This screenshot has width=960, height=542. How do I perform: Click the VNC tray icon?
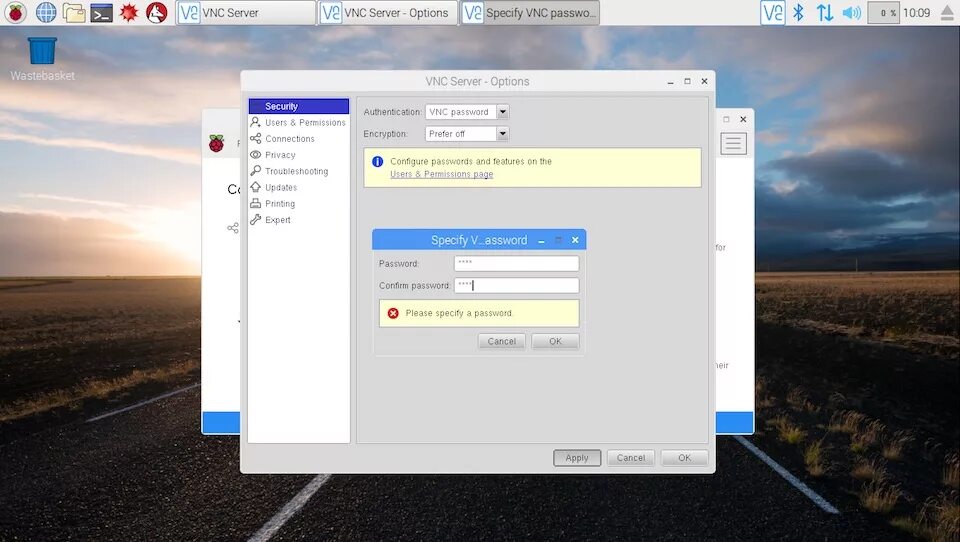[x=773, y=12]
